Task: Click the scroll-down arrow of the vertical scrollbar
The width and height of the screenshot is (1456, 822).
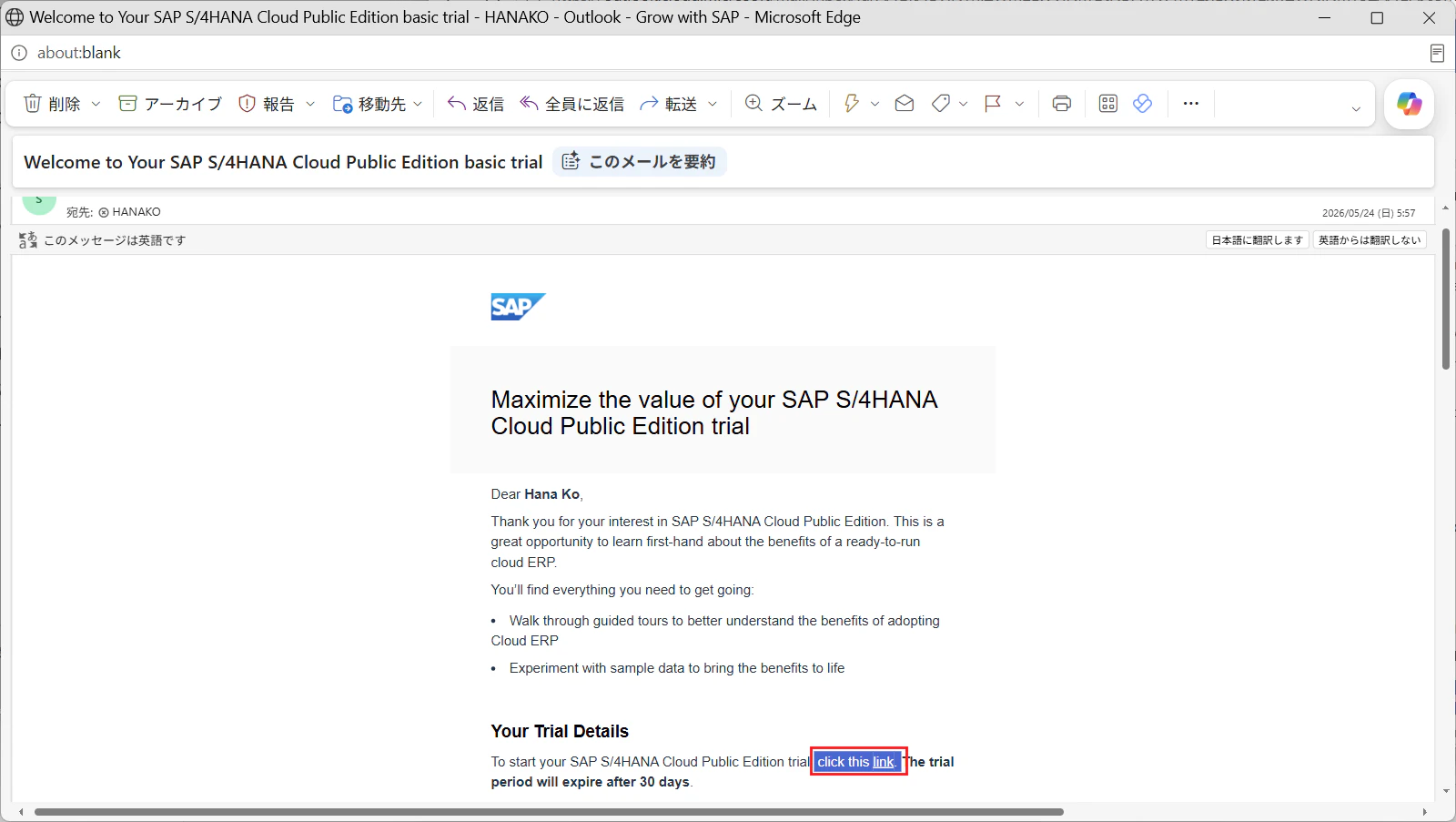Action: [x=1445, y=792]
